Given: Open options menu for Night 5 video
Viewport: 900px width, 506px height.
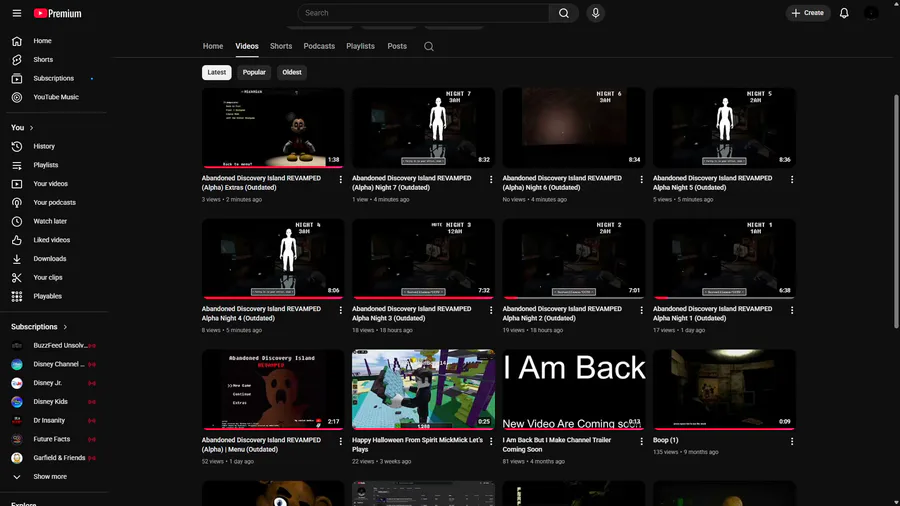Looking at the screenshot, I should tap(792, 180).
